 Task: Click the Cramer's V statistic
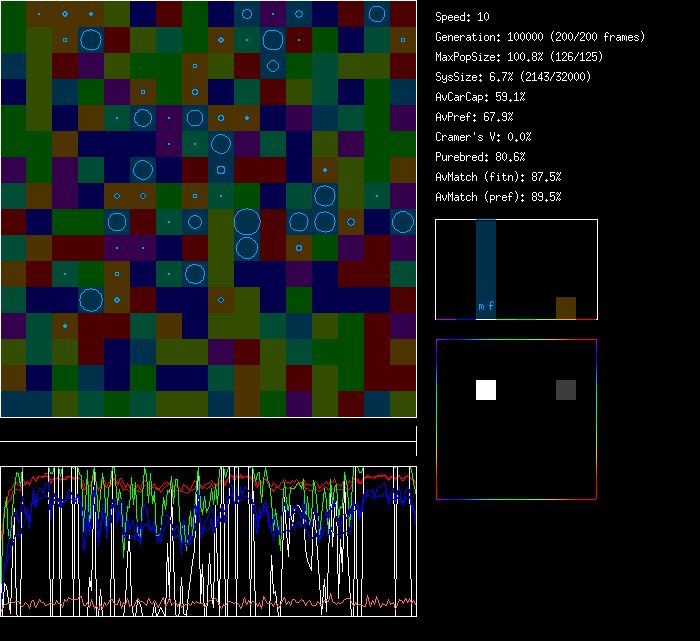coord(484,137)
